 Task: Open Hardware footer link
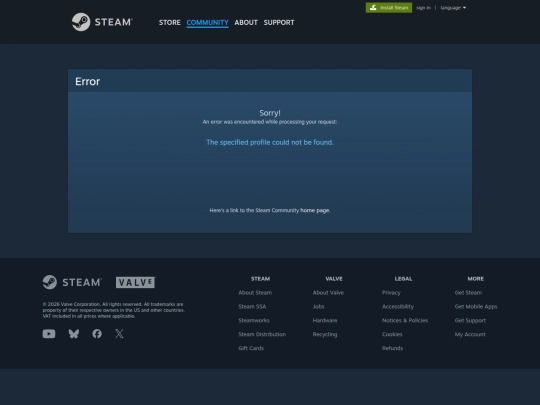coord(325,320)
